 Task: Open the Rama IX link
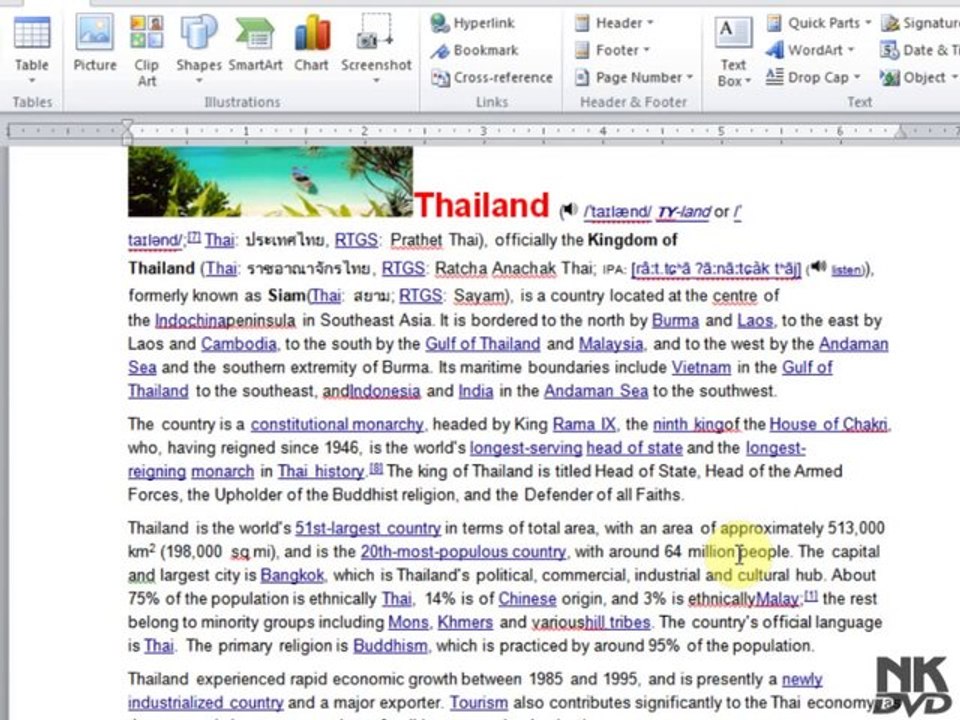(584, 424)
